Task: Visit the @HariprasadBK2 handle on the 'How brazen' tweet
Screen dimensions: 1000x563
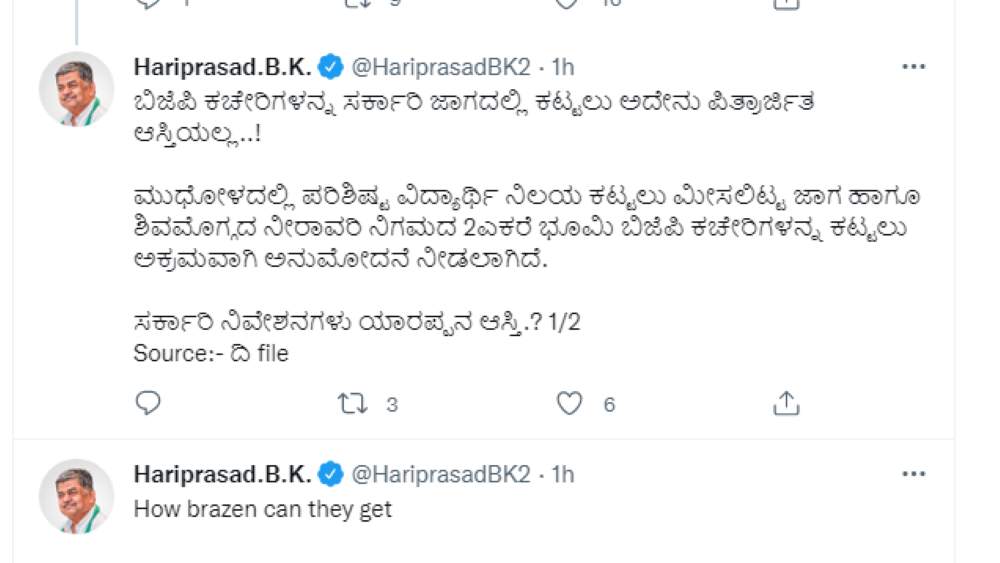Action: coord(438,473)
